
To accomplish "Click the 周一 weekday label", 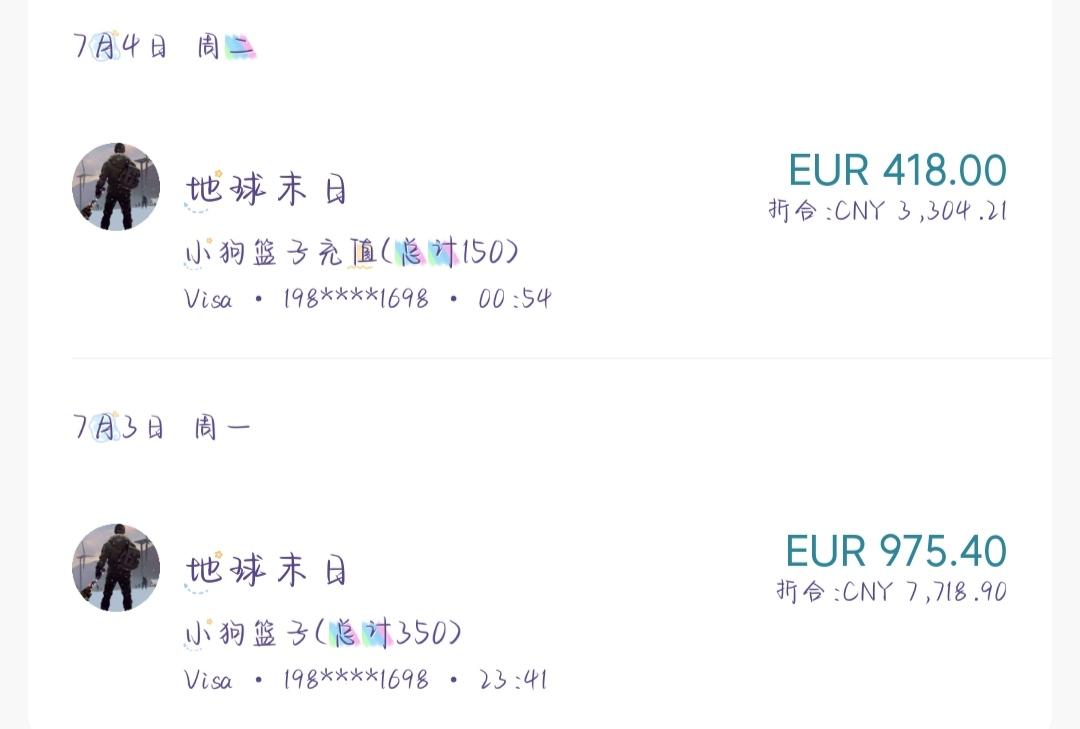I will click(x=222, y=428).
